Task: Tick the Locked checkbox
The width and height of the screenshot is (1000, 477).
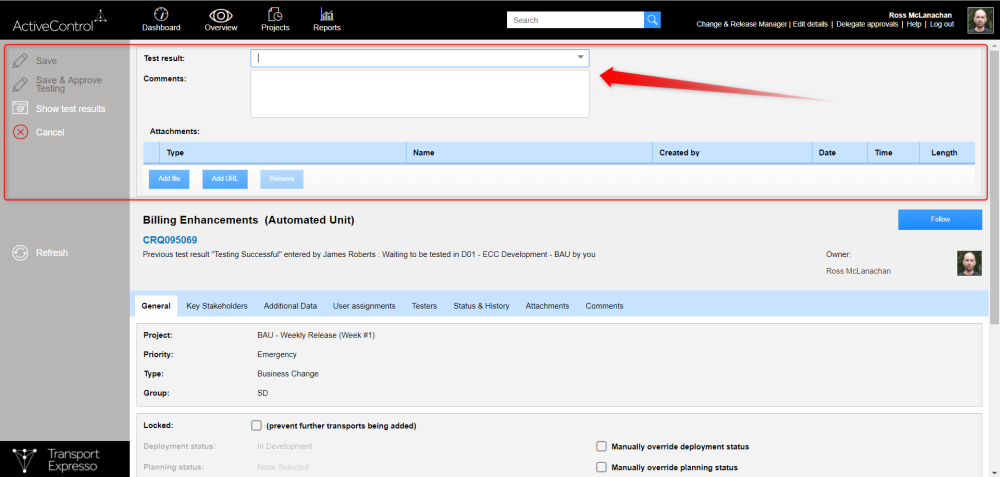Action: click(256, 425)
